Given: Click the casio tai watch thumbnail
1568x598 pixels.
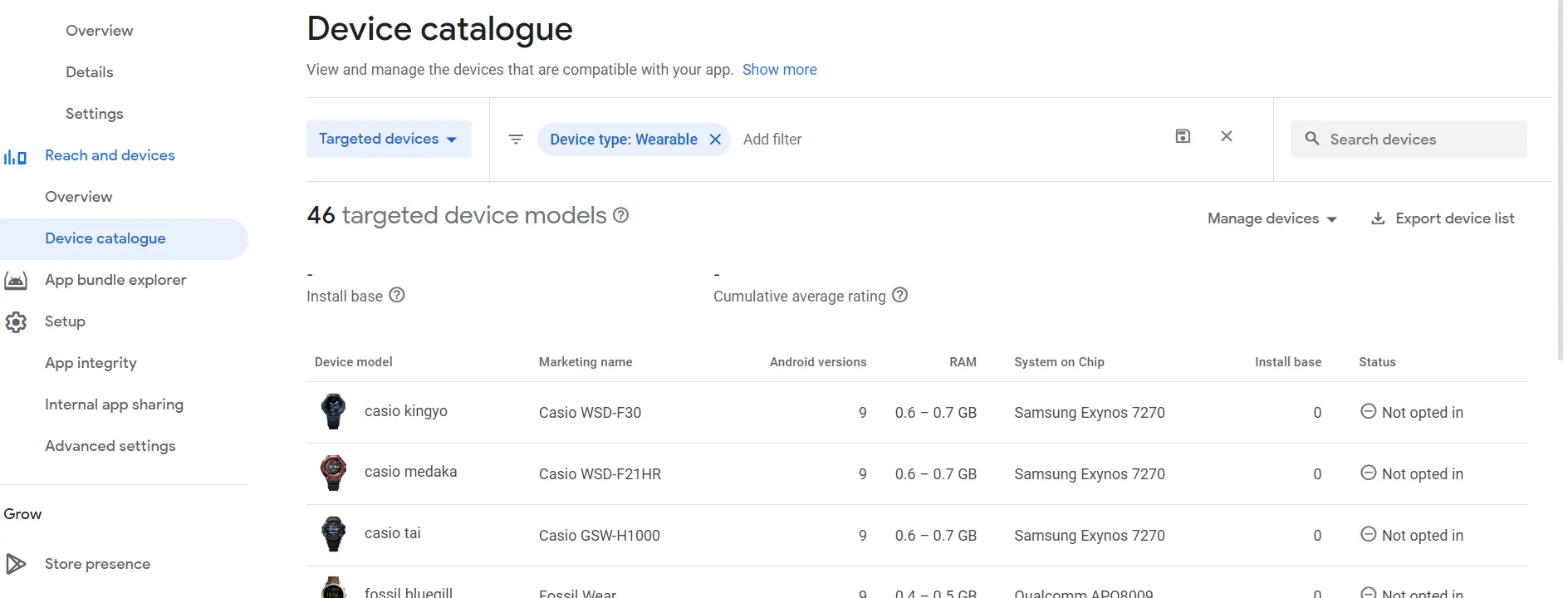Looking at the screenshot, I should [x=334, y=534].
